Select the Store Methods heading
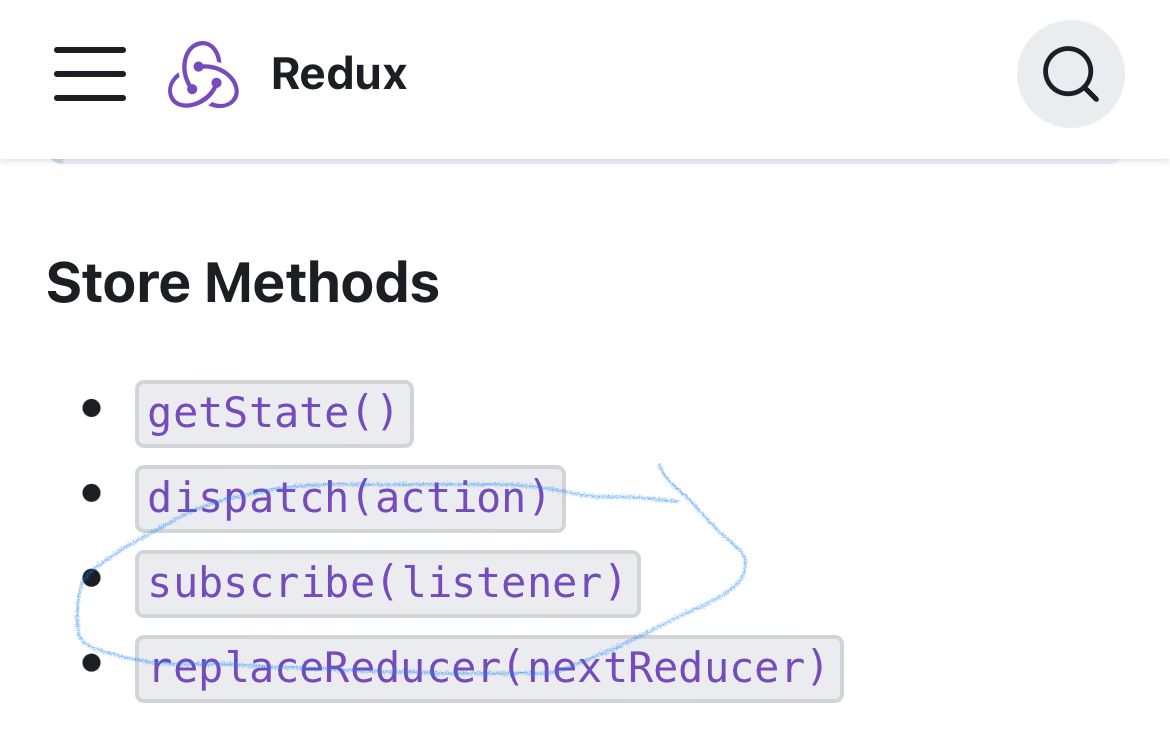The height and width of the screenshot is (754, 1170). click(x=243, y=282)
